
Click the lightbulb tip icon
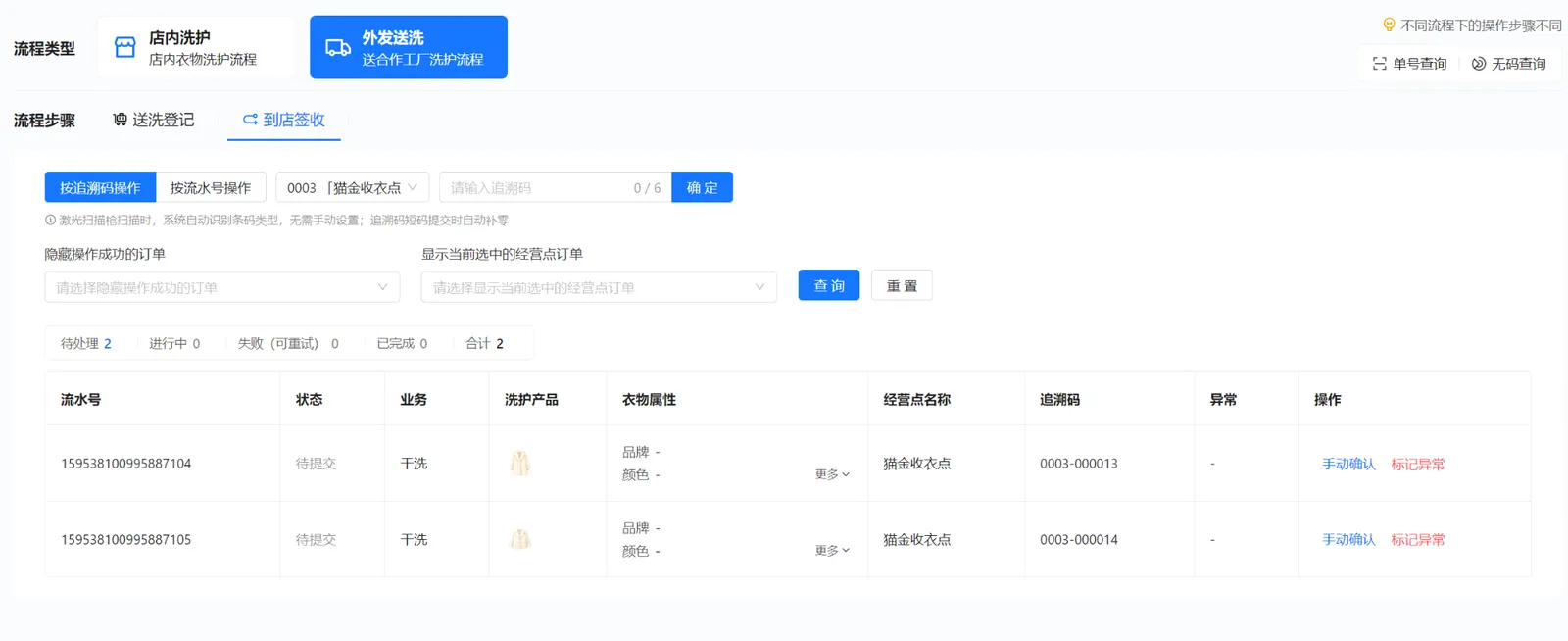[1389, 25]
